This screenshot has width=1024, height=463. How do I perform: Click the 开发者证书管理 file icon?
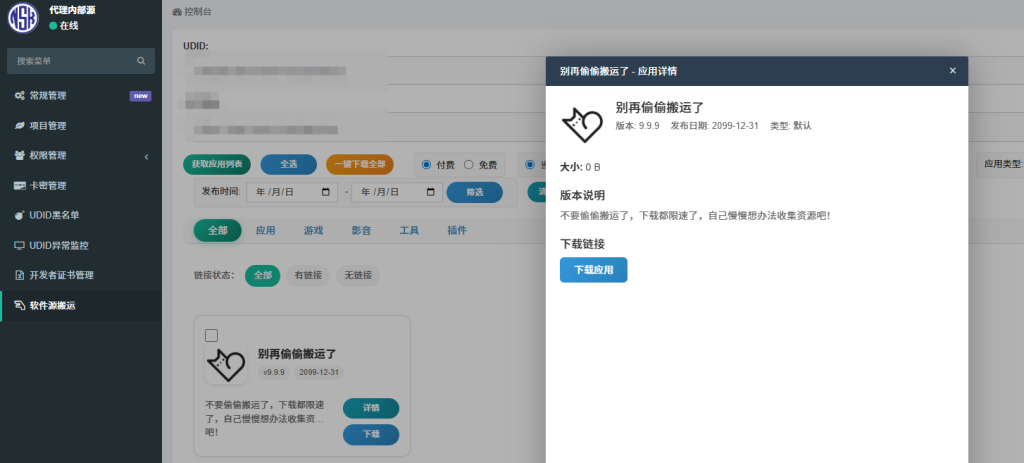point(20,276)
